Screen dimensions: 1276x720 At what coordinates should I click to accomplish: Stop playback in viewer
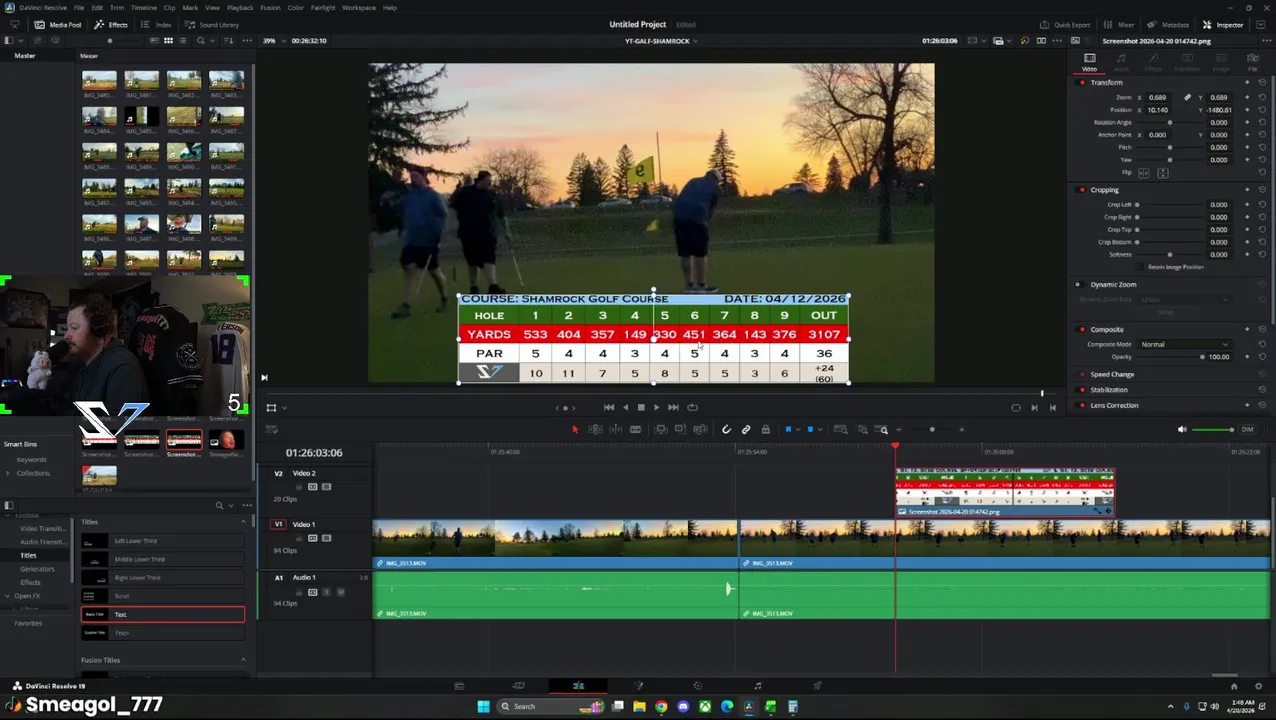point(641,407)
